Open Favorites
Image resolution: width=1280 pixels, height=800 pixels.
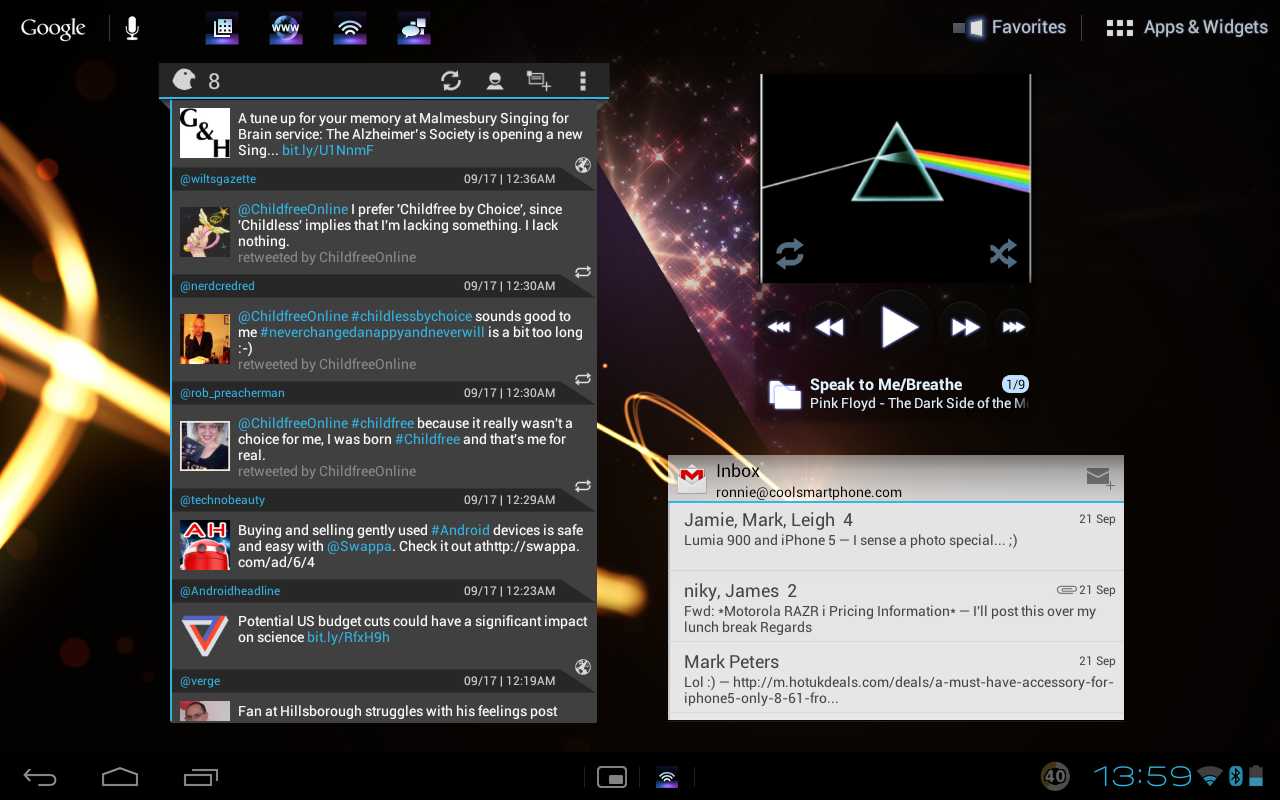pyautogui.click(x=1010, y=28)
